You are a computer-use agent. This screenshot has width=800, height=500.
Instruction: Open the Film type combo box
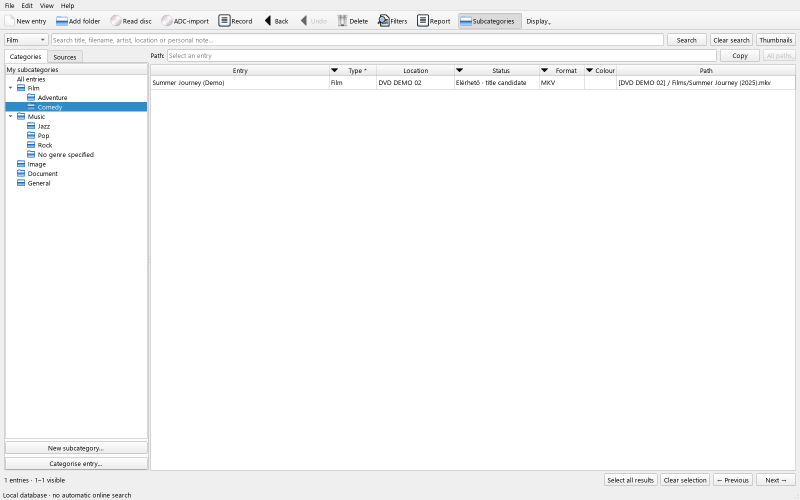[x=26, y=40]
